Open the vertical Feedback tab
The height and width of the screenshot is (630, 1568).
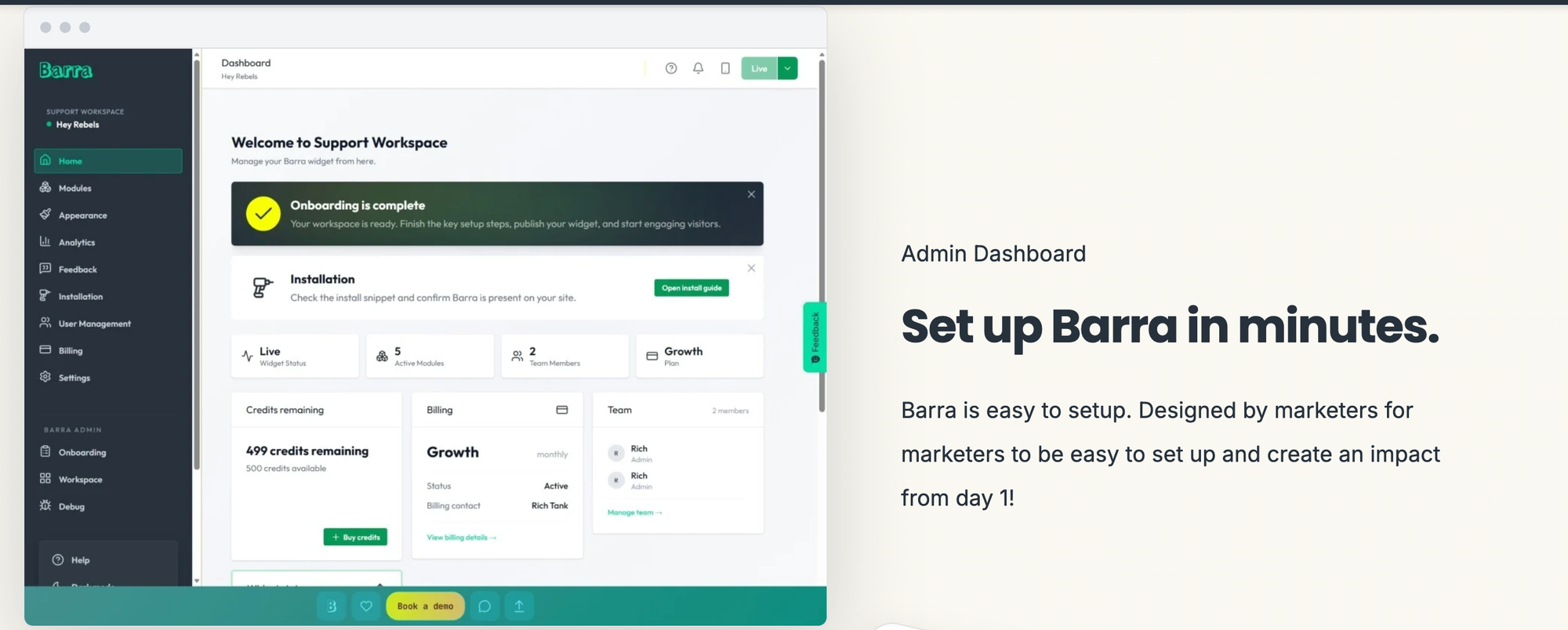[x=815, y=337]
